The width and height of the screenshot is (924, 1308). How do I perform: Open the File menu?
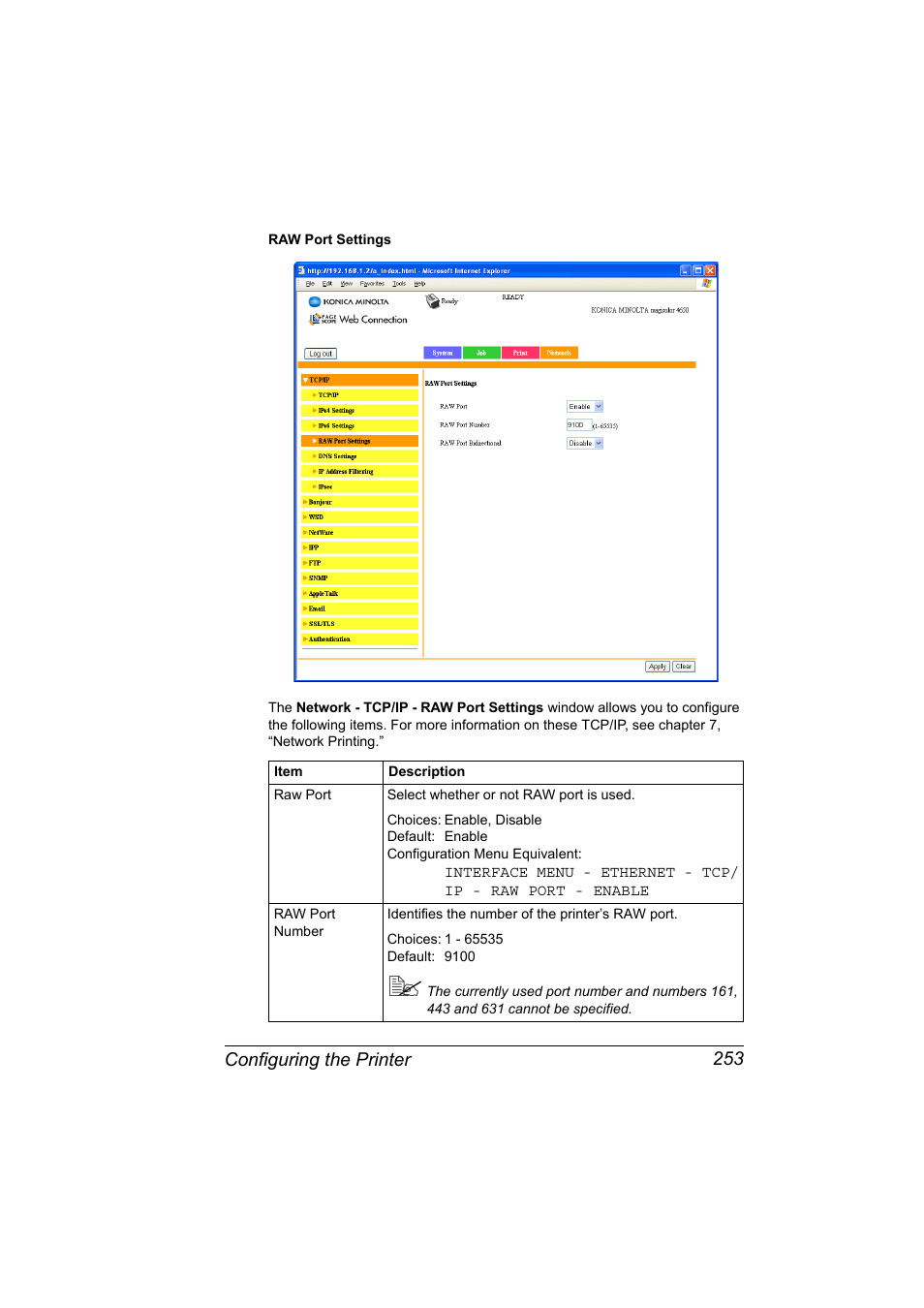pos(310,284)
